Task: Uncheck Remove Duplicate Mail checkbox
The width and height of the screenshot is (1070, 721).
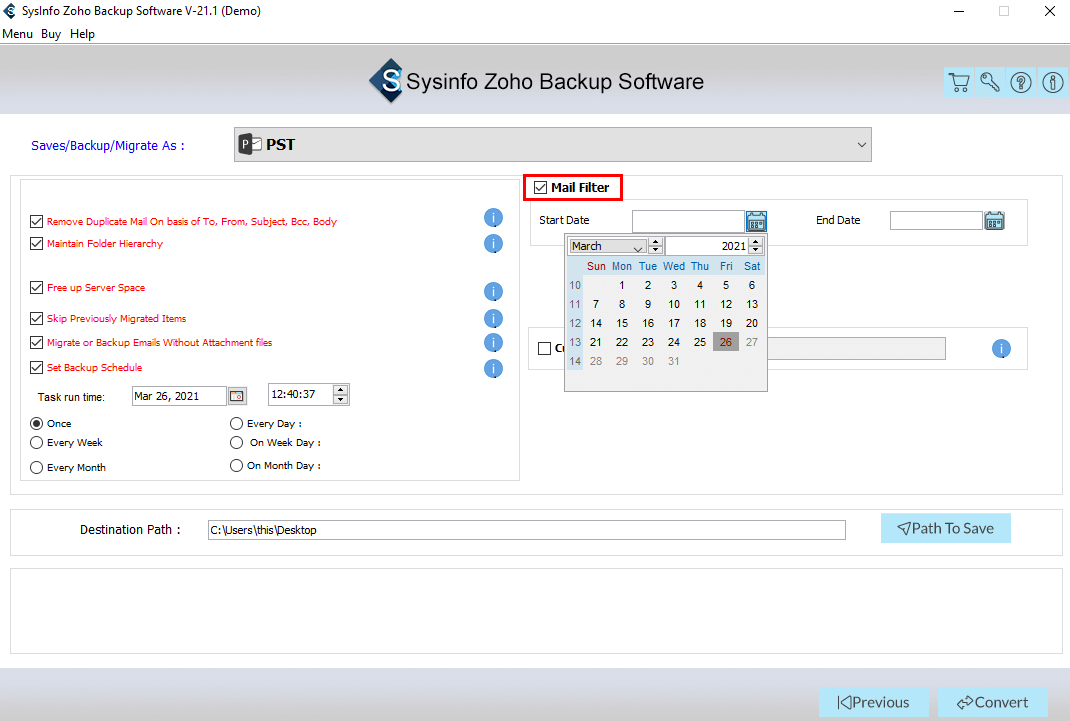Action: tap(37, 221)
